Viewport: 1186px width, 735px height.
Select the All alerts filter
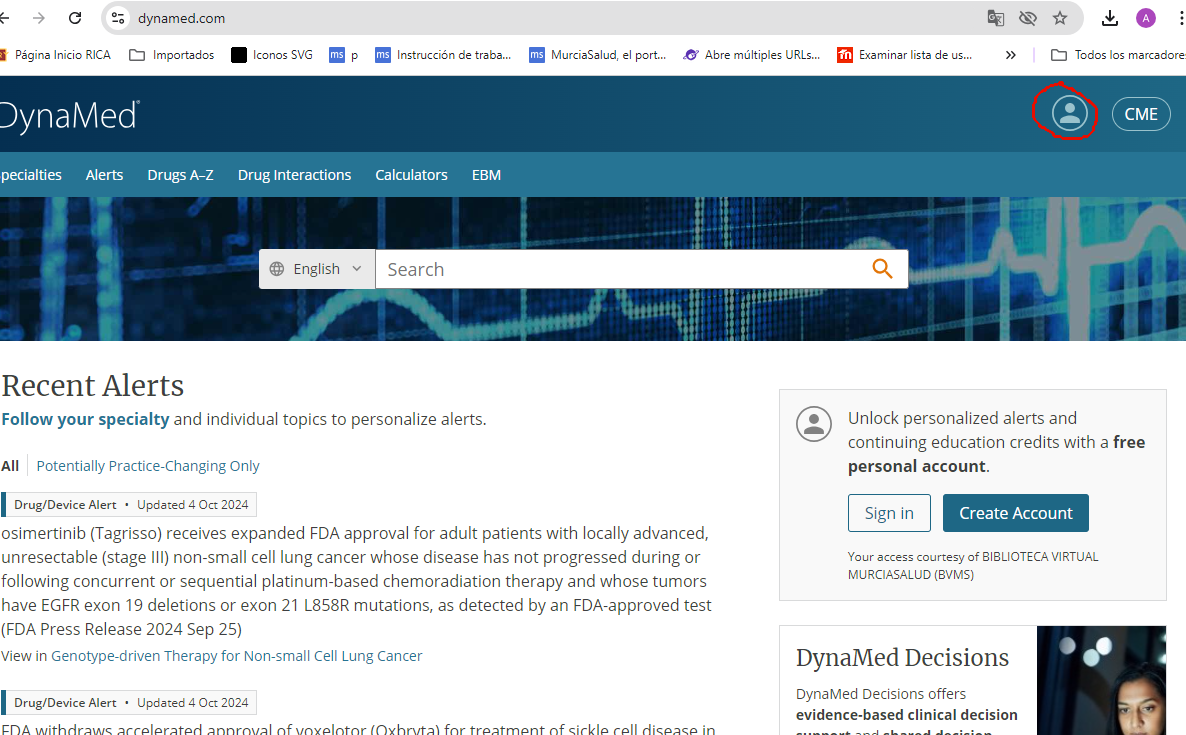pyautogui.click(x=10, y=466)
